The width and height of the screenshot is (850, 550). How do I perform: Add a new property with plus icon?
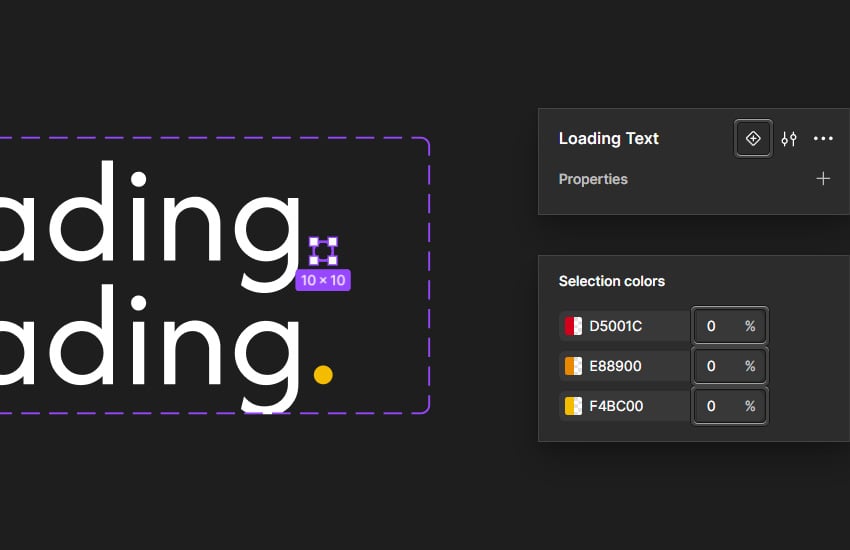coord(823,179)
